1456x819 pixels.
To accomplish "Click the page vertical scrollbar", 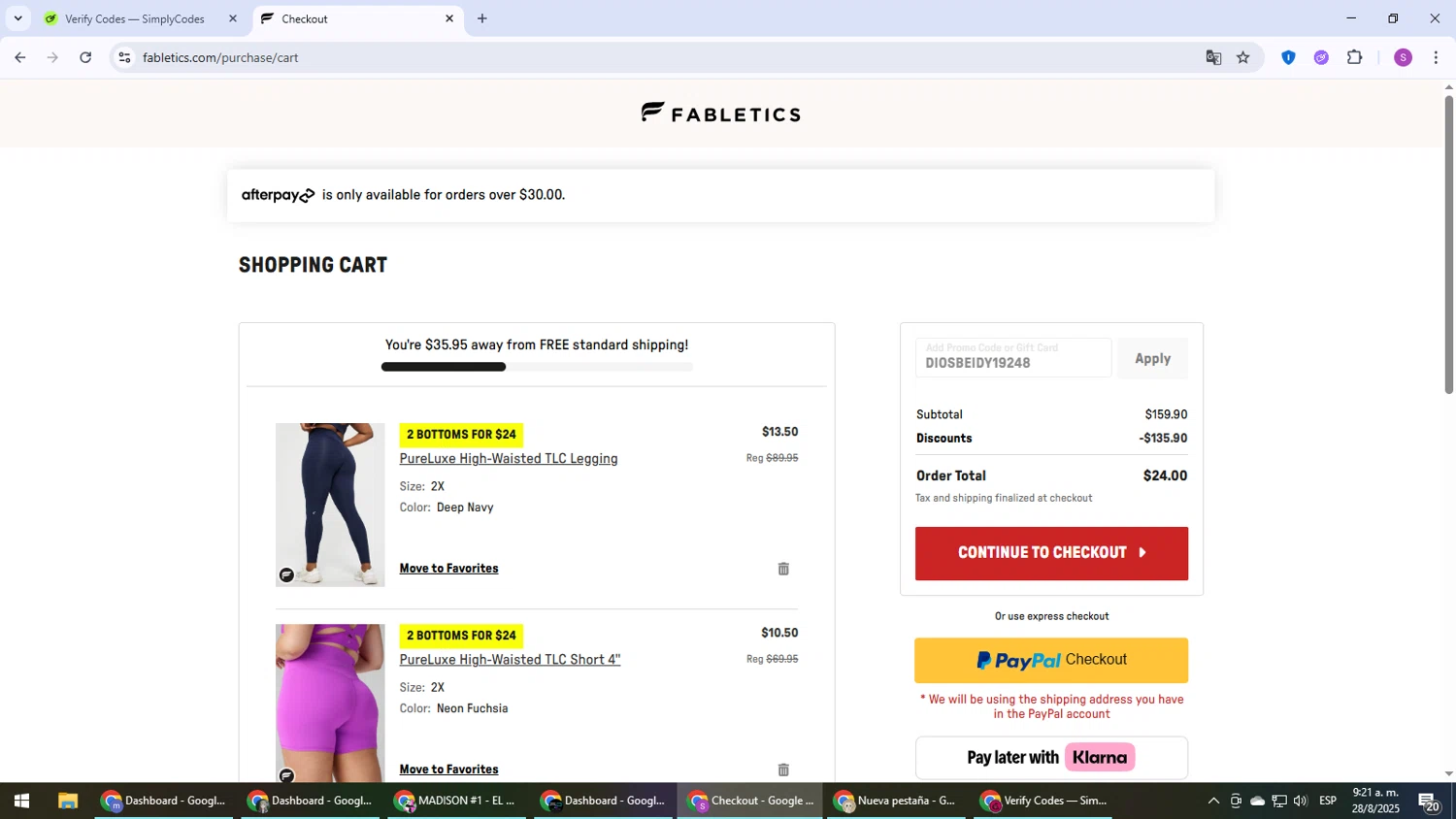I will 1448,243.
